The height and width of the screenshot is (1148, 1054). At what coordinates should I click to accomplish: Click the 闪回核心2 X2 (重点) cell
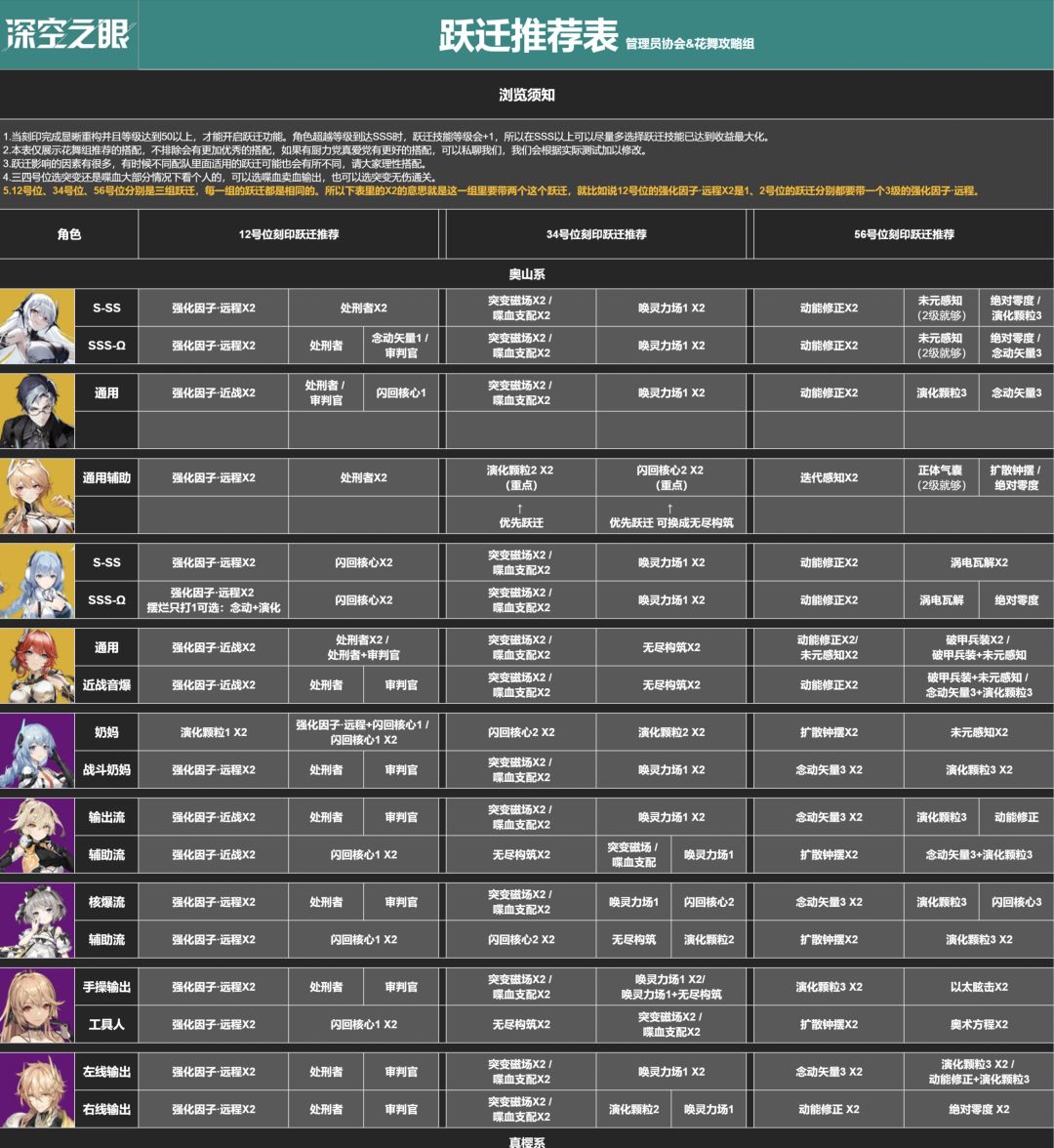pyautogui.click(x=671, y=477)
